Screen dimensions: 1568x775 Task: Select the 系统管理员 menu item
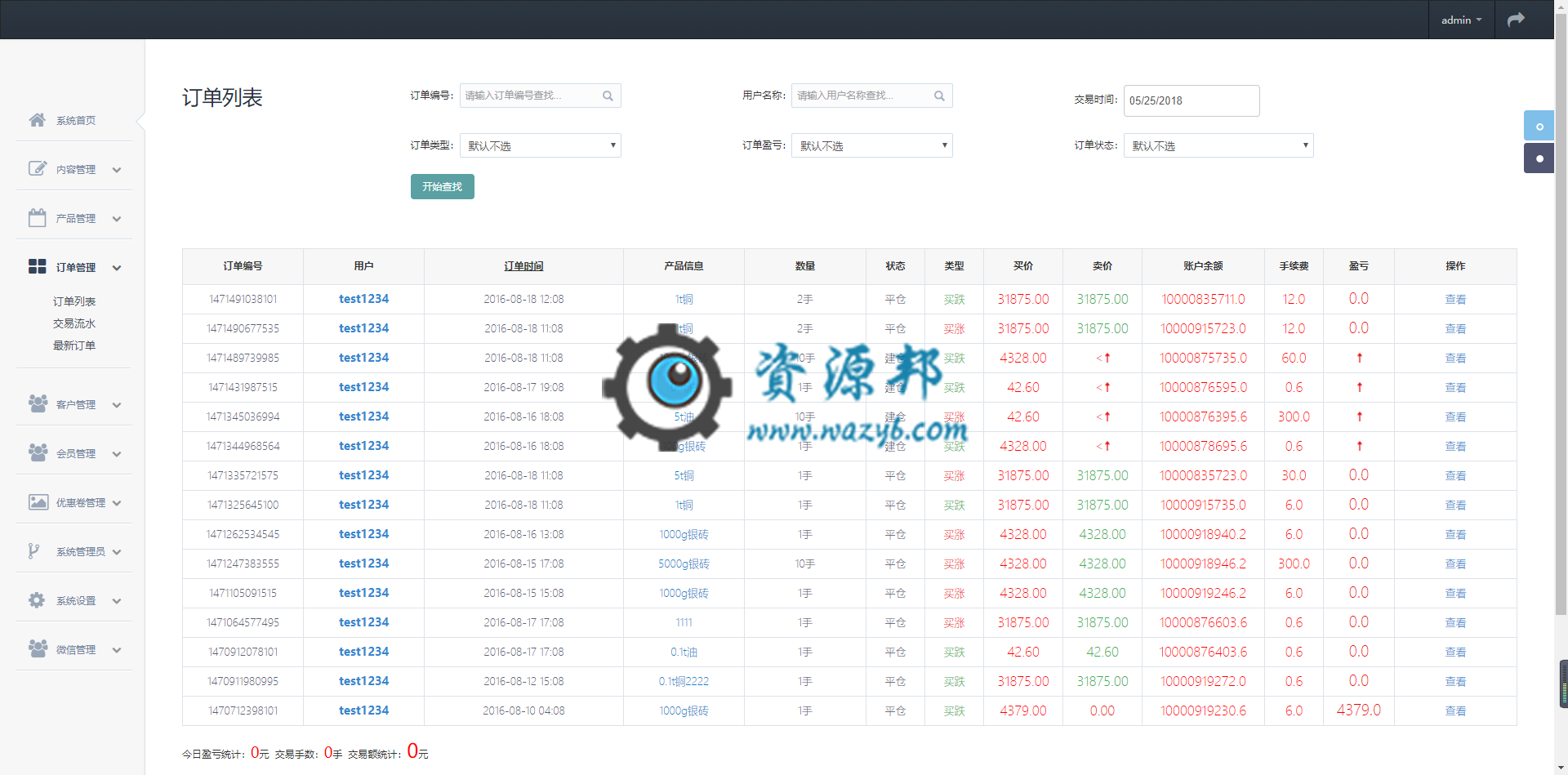pos(81,551)
